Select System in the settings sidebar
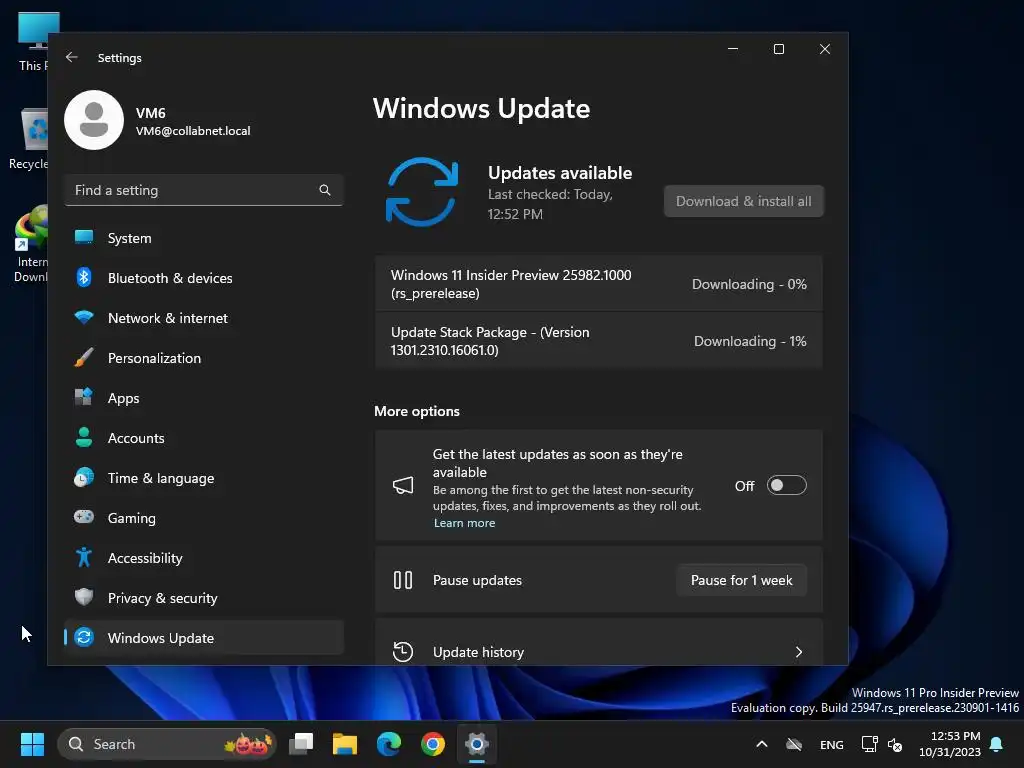1024x768 pixels. click(x=204, y=238)
